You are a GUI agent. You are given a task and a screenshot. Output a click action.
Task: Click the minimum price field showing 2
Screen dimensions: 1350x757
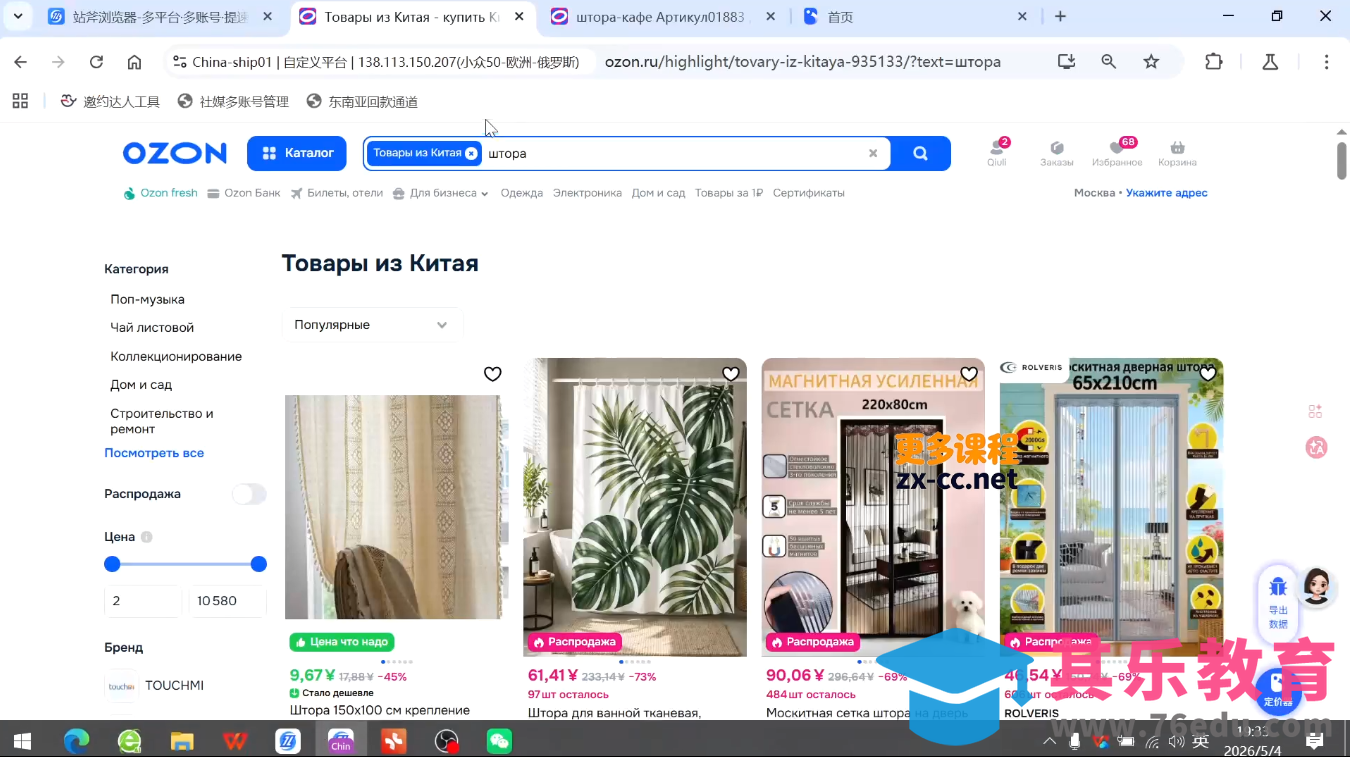pyautogui.click(x=143, y=601)
